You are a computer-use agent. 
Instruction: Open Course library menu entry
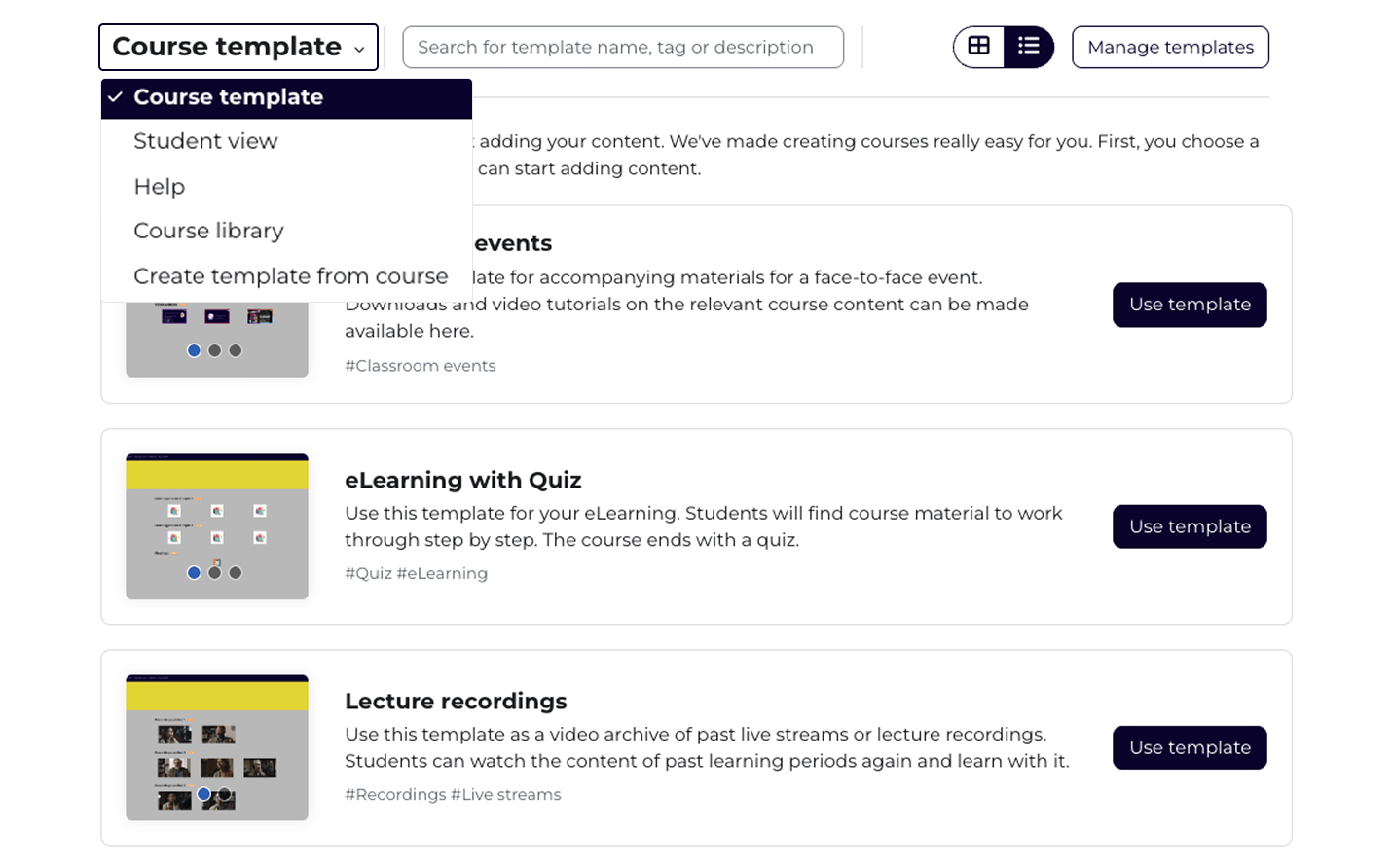click(x=208, y=231)
